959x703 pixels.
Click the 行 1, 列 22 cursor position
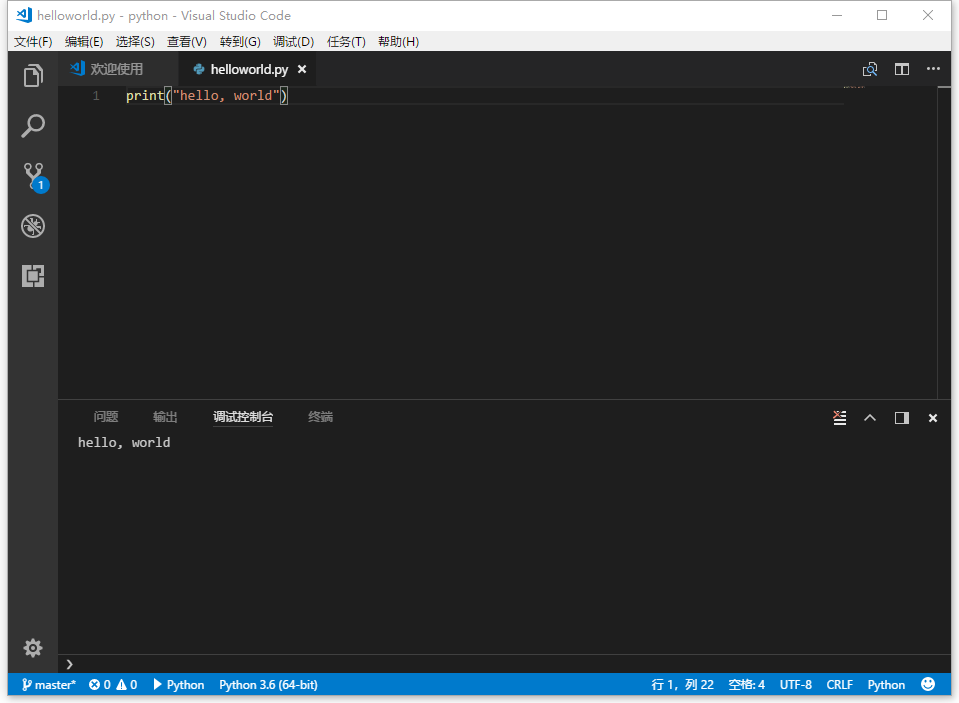click(x=683, y=685)
